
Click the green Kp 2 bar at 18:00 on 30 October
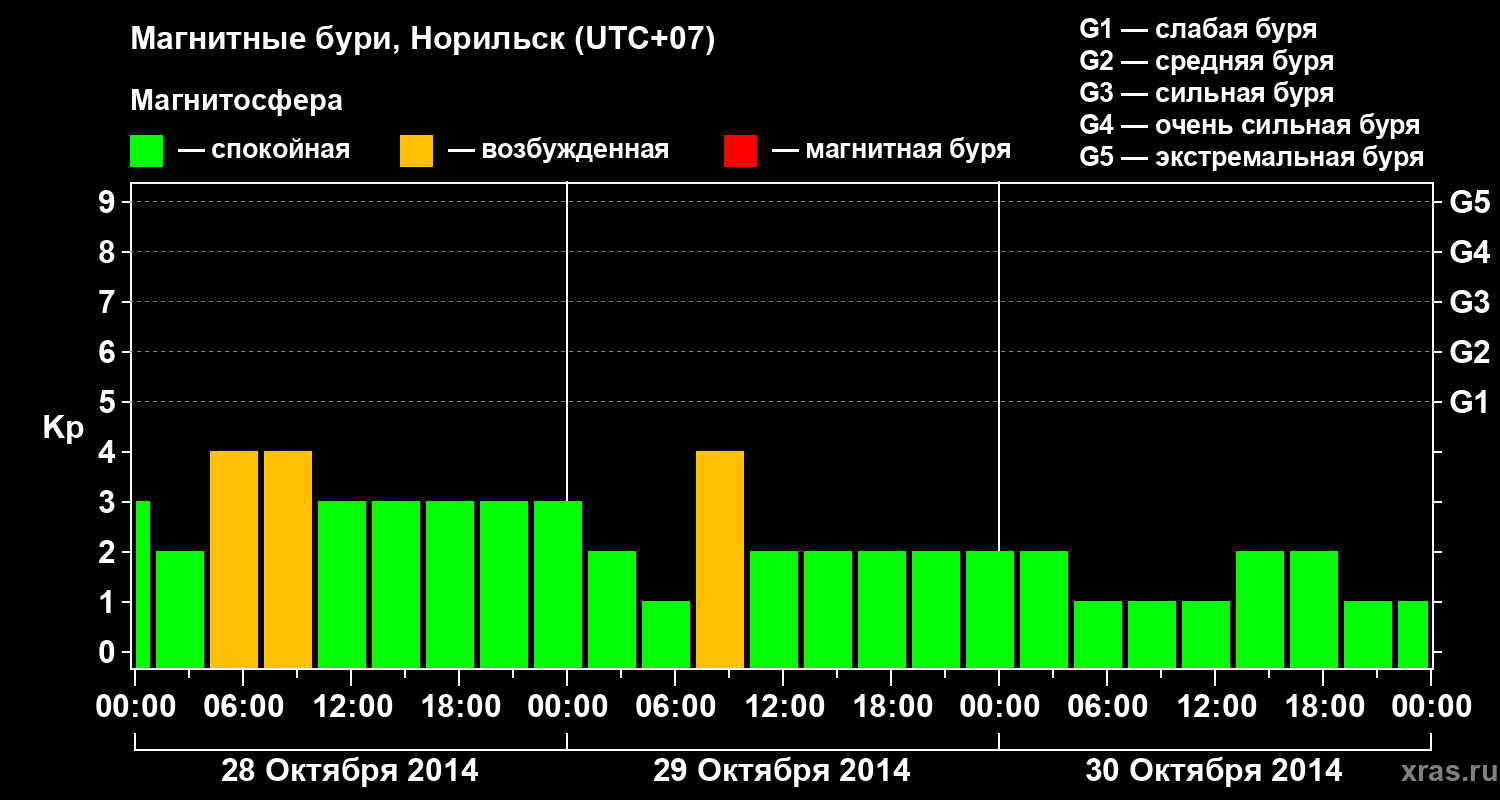click(x=1314, y=609)
